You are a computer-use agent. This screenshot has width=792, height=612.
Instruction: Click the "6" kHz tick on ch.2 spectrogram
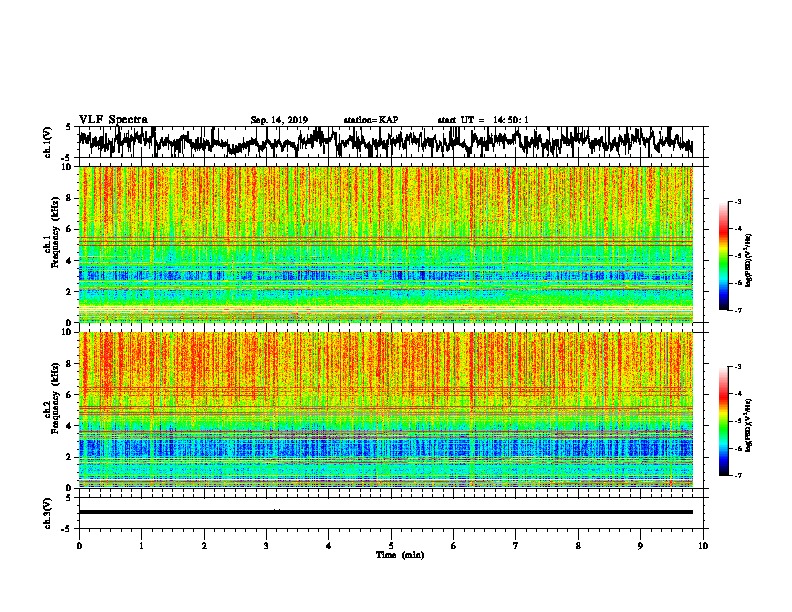point(70,394)
